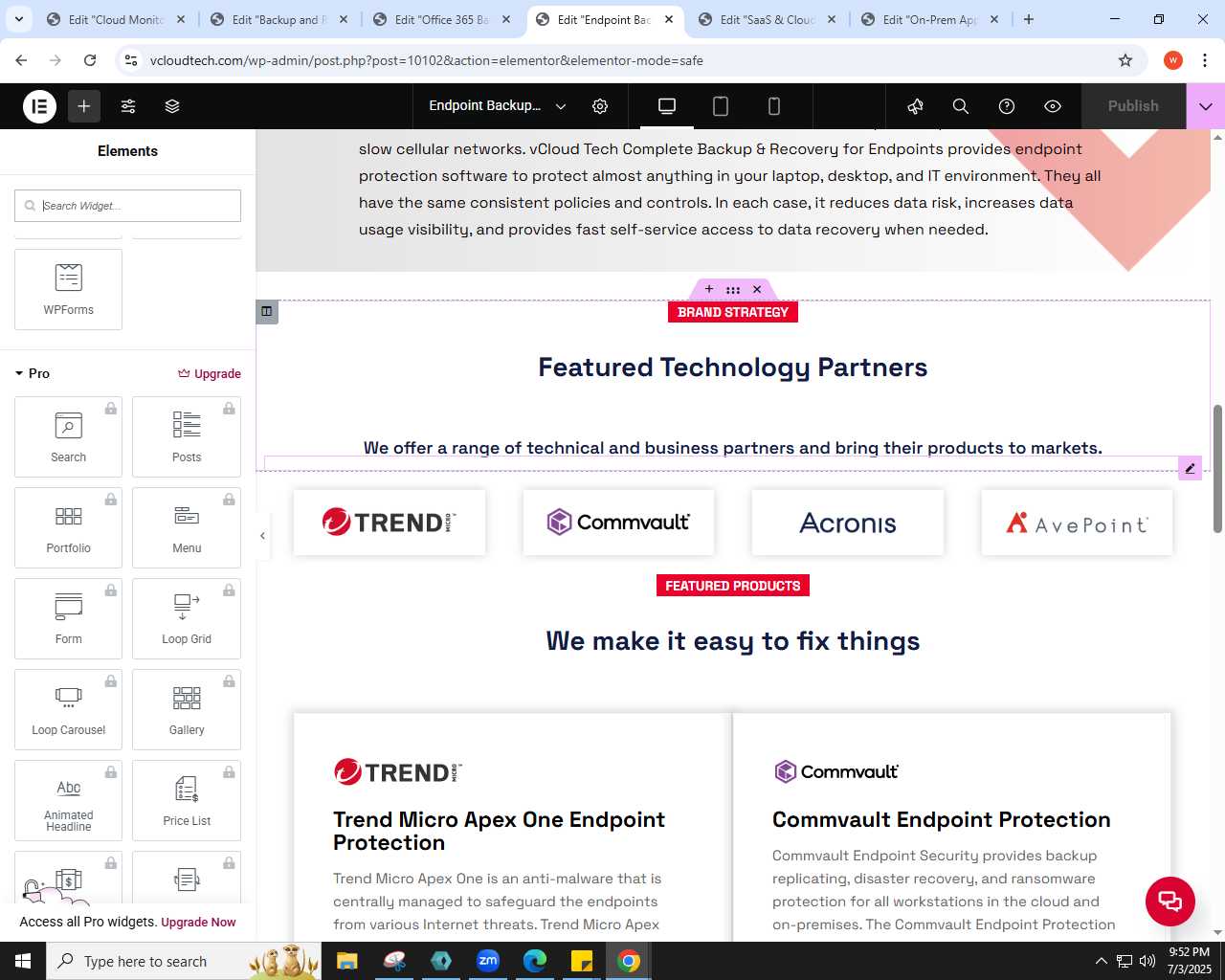Reload the page
This screenshot has width=1225, height=980.
(x=90, y=60)
